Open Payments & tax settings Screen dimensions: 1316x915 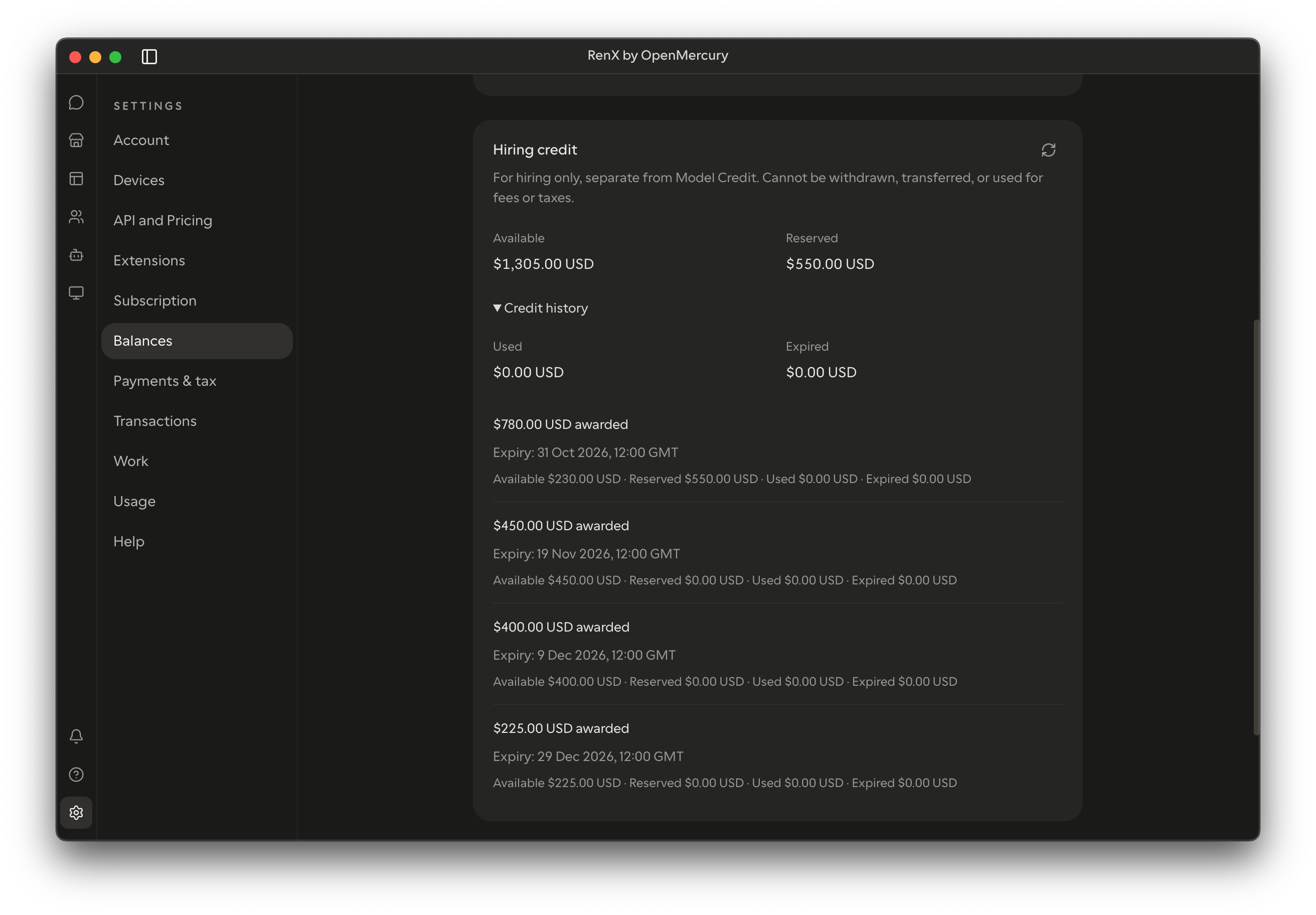coord(197,381)
